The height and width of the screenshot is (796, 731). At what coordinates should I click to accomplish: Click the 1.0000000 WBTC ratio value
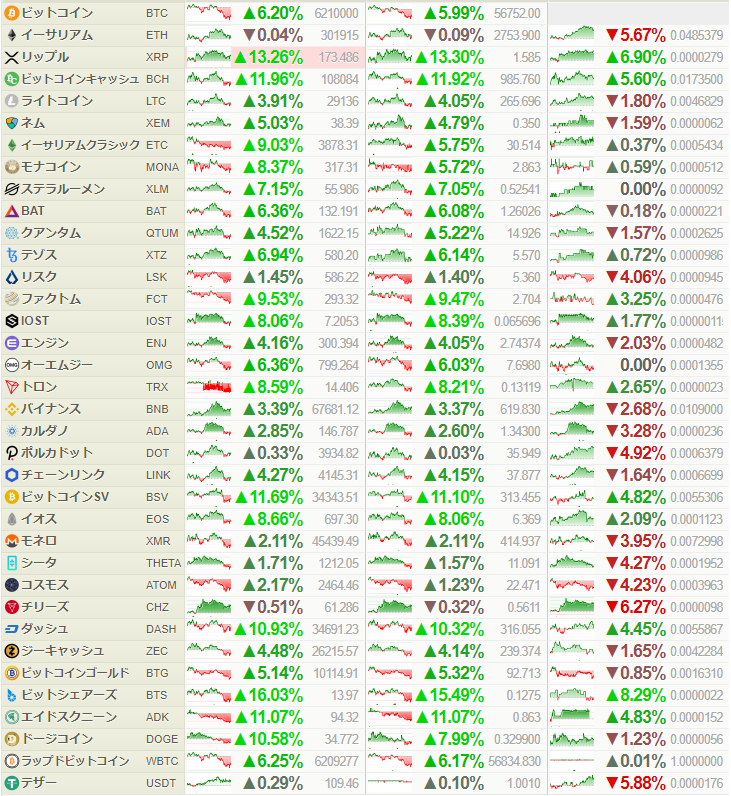pos(696,761)
